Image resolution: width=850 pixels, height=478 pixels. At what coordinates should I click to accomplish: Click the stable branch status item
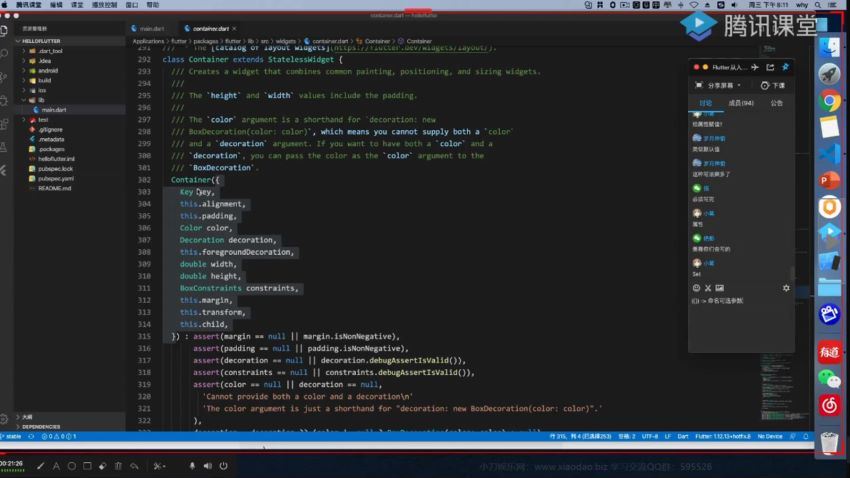[11, 436]
